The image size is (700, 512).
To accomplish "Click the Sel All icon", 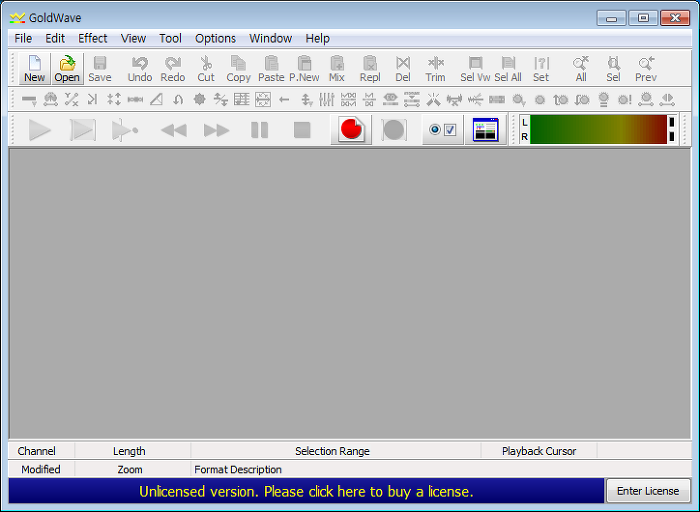I will 508,69.
